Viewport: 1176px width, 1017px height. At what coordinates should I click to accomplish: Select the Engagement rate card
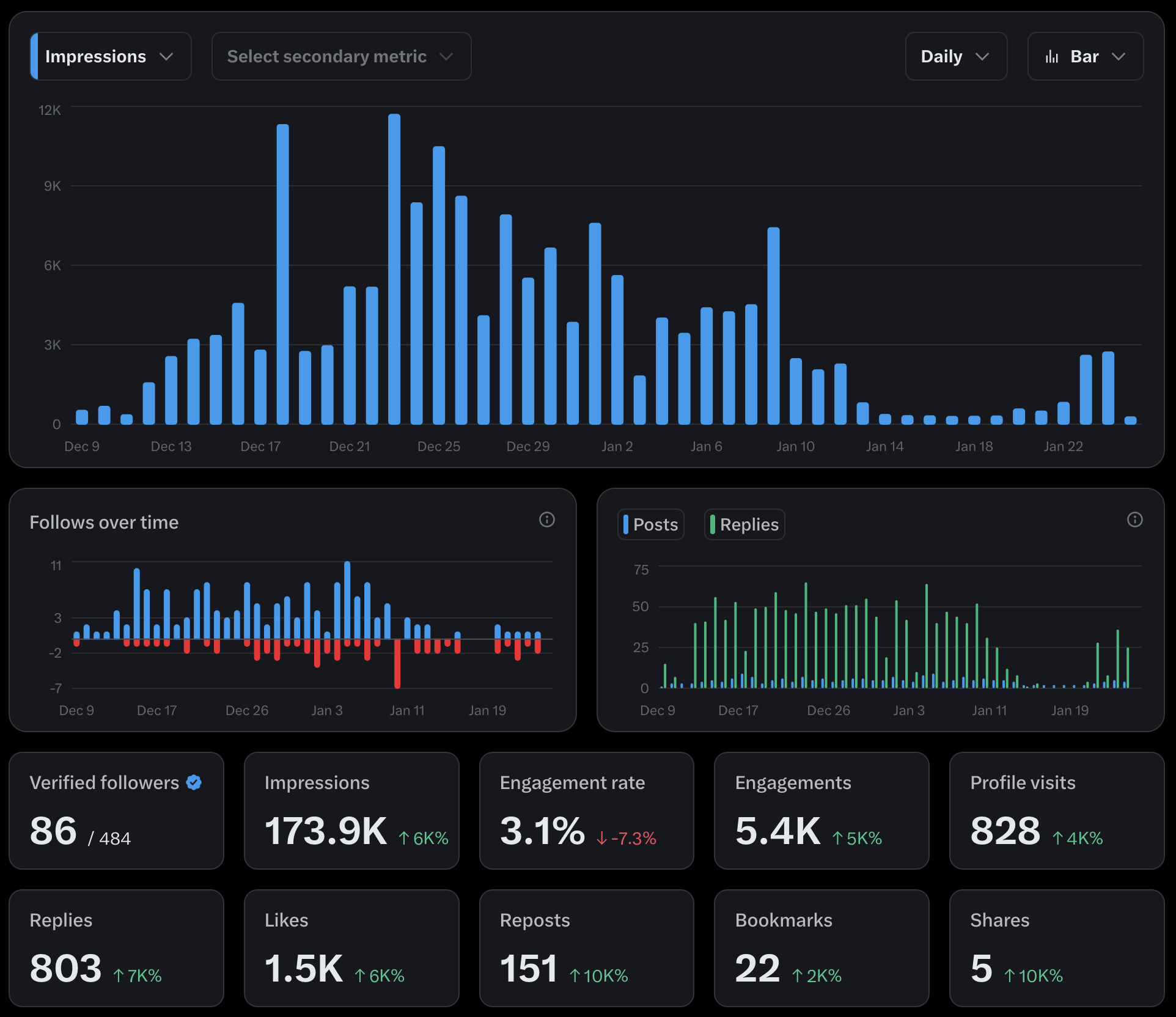click(586, 812)
